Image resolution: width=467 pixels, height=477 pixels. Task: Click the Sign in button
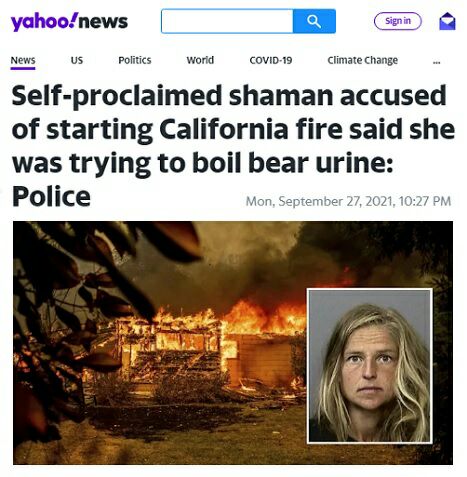tap(398, 21)
